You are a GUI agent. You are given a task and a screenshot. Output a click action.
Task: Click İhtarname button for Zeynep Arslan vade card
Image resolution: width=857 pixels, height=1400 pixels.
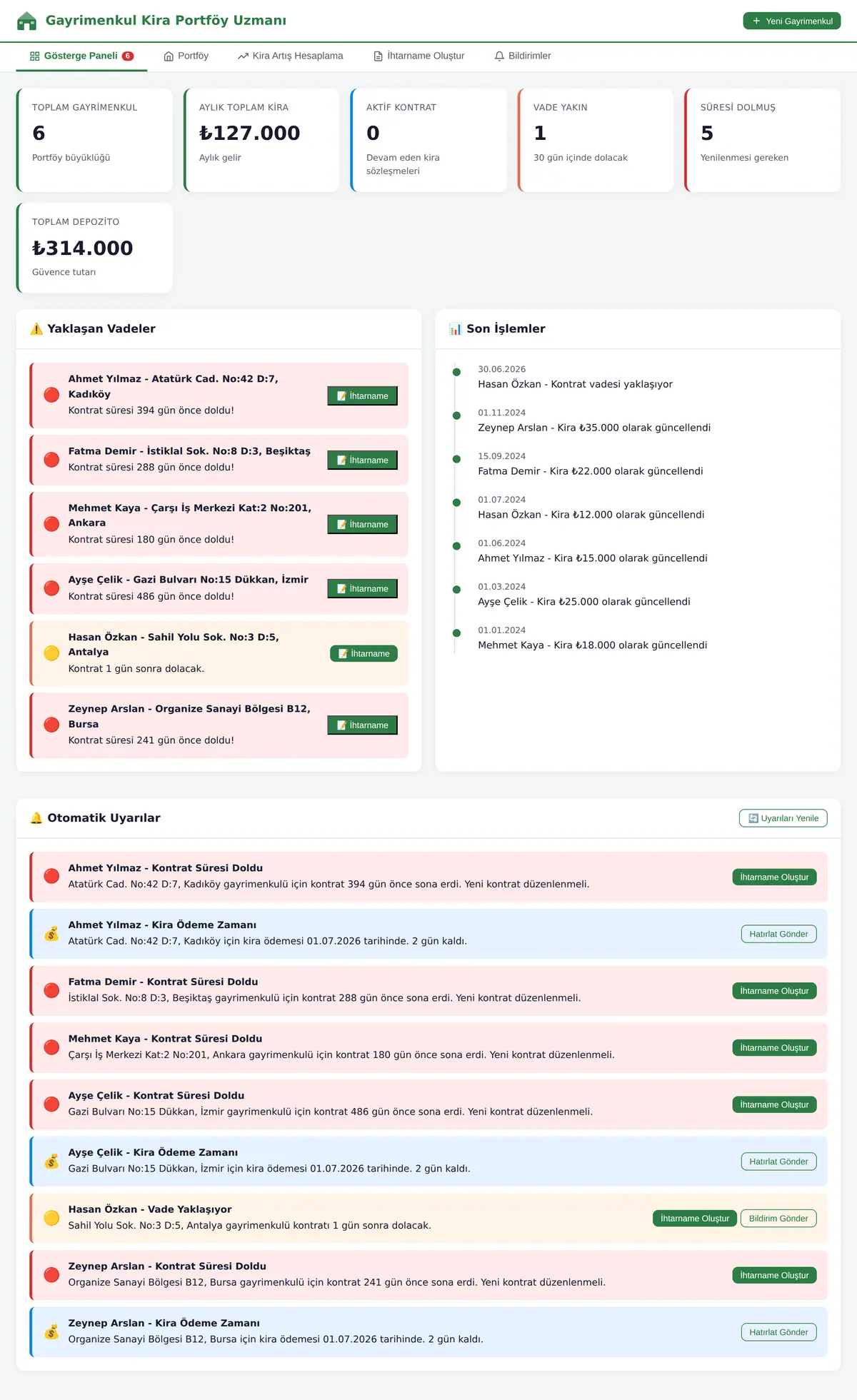[x=363, y=725]
